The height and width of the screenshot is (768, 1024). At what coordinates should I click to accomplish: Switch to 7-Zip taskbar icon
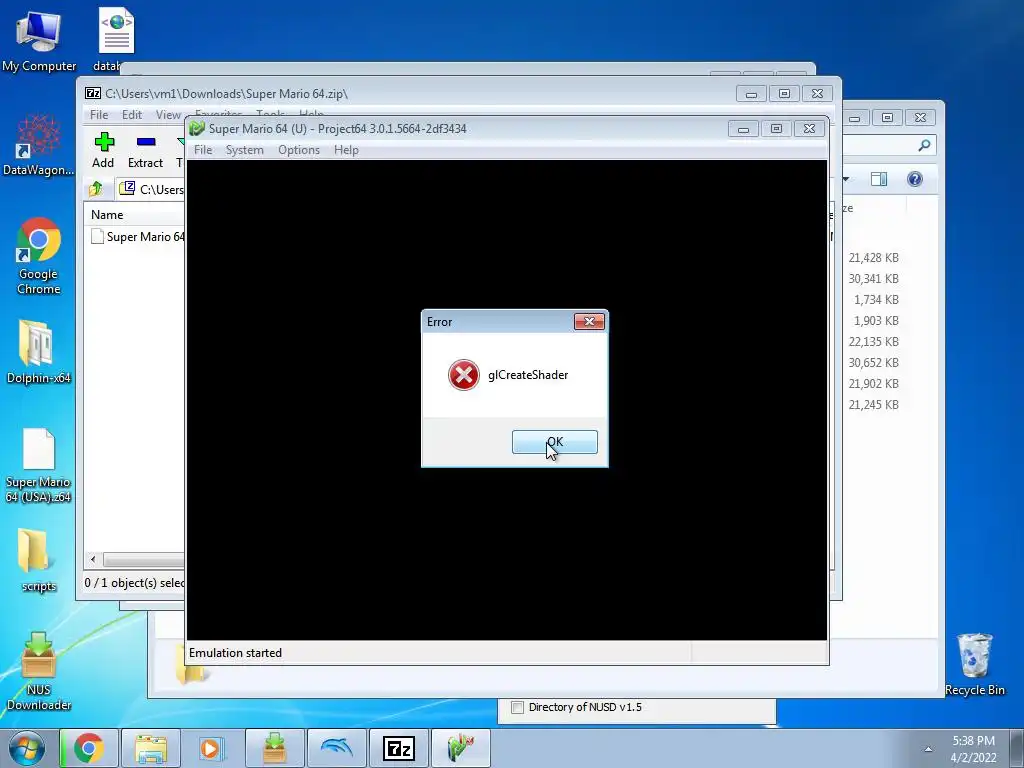point(398,748)
